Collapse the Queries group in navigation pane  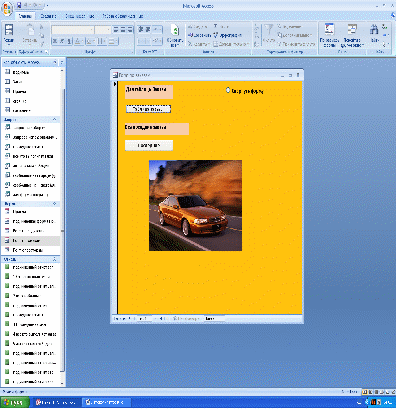click(x=55, y=119)
